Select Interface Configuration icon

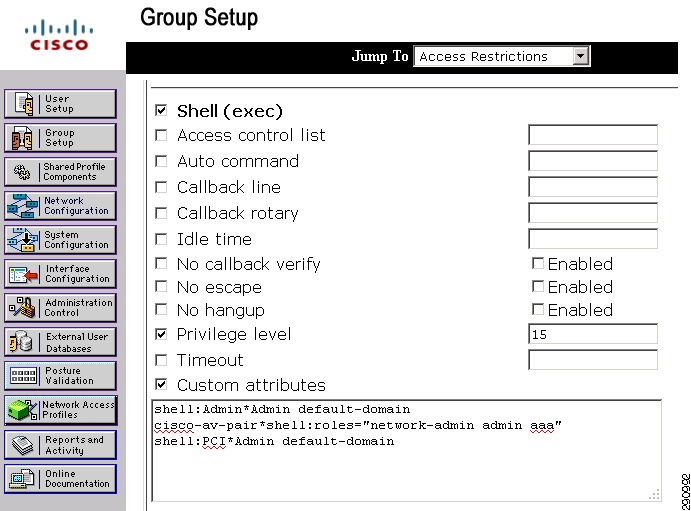pyautogui.click(x=23, y=274)
